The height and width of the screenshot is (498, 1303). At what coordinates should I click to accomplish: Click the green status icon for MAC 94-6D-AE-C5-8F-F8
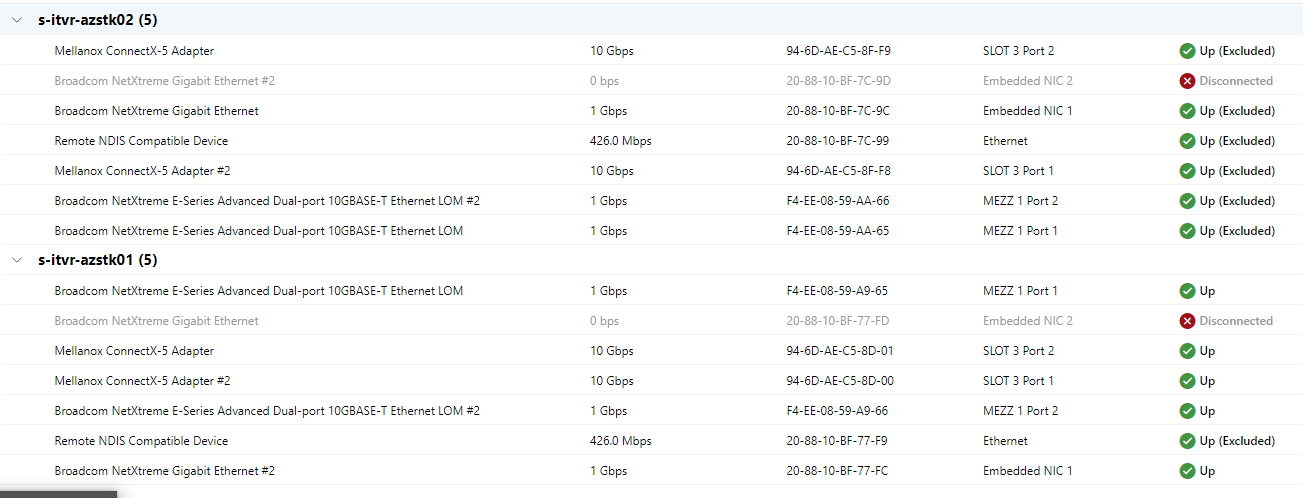tap(1187, 171)
